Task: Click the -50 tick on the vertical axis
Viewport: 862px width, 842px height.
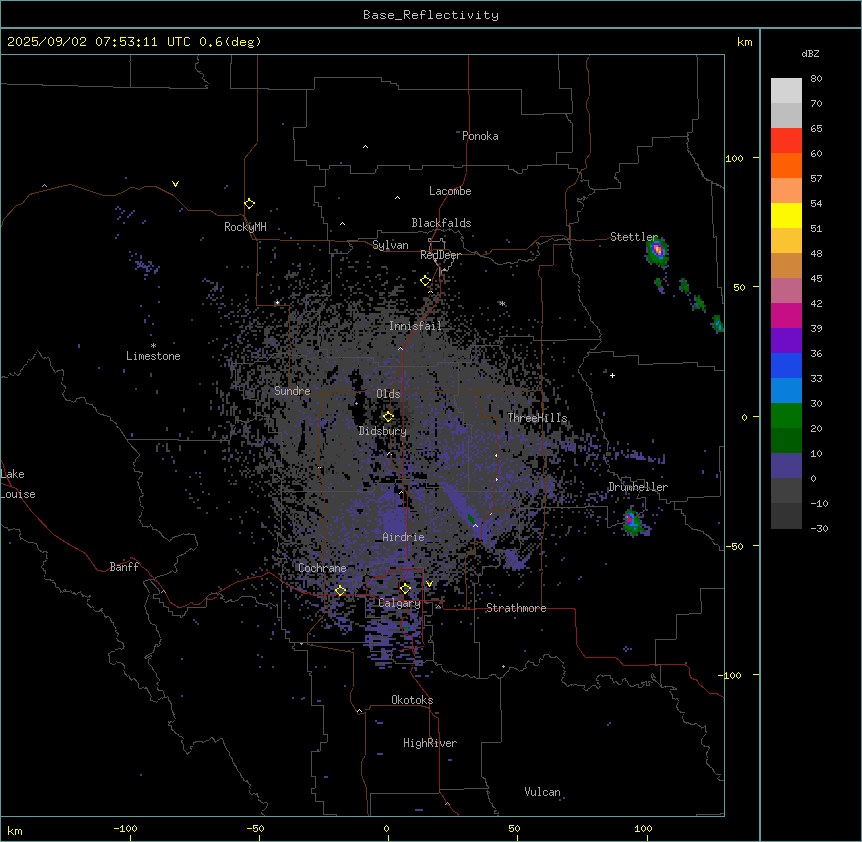Action: [x=734, y=546]
